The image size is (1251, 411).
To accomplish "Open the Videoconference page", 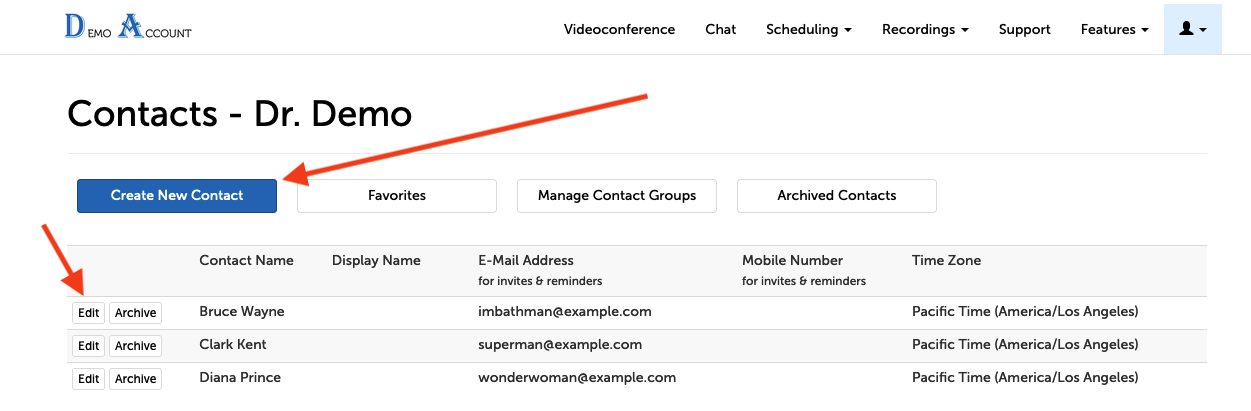I will 619,29.
